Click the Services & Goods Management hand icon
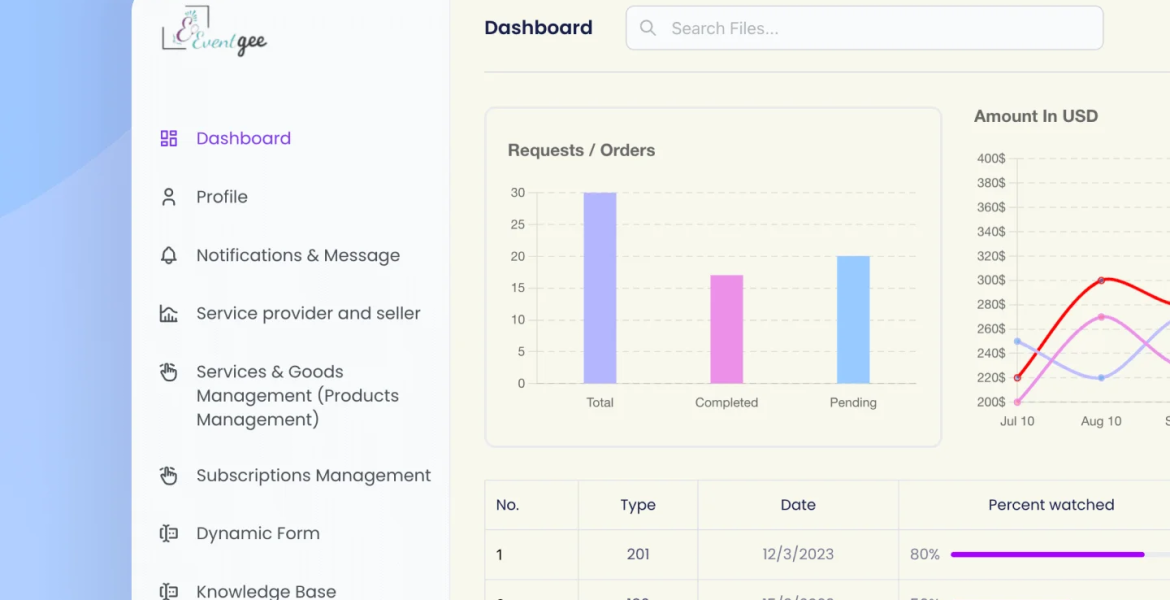This screenshot has width=1170, height=600. click(x=169, y=372)
